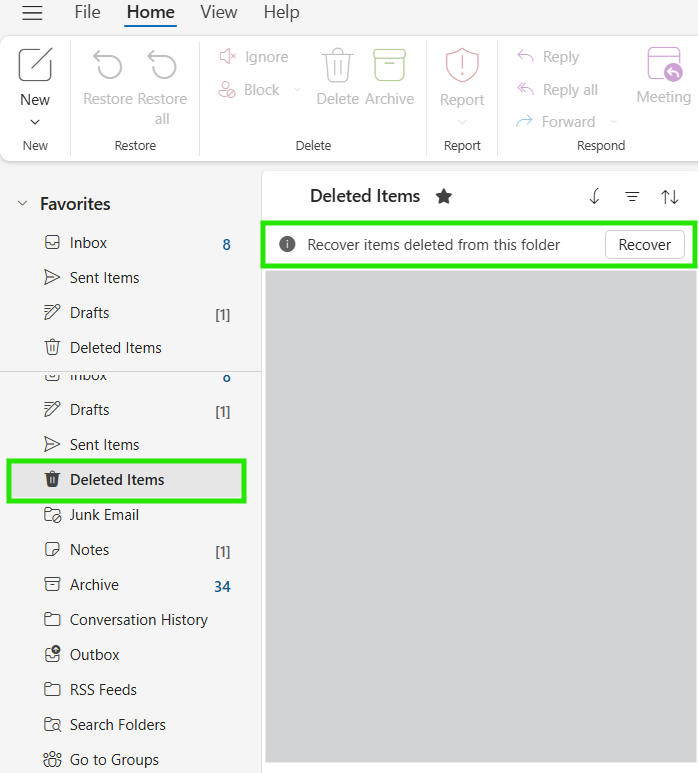Screen dimensions: 699x773
Task: Open Inbox under Favorites
Action: (131, 243)
